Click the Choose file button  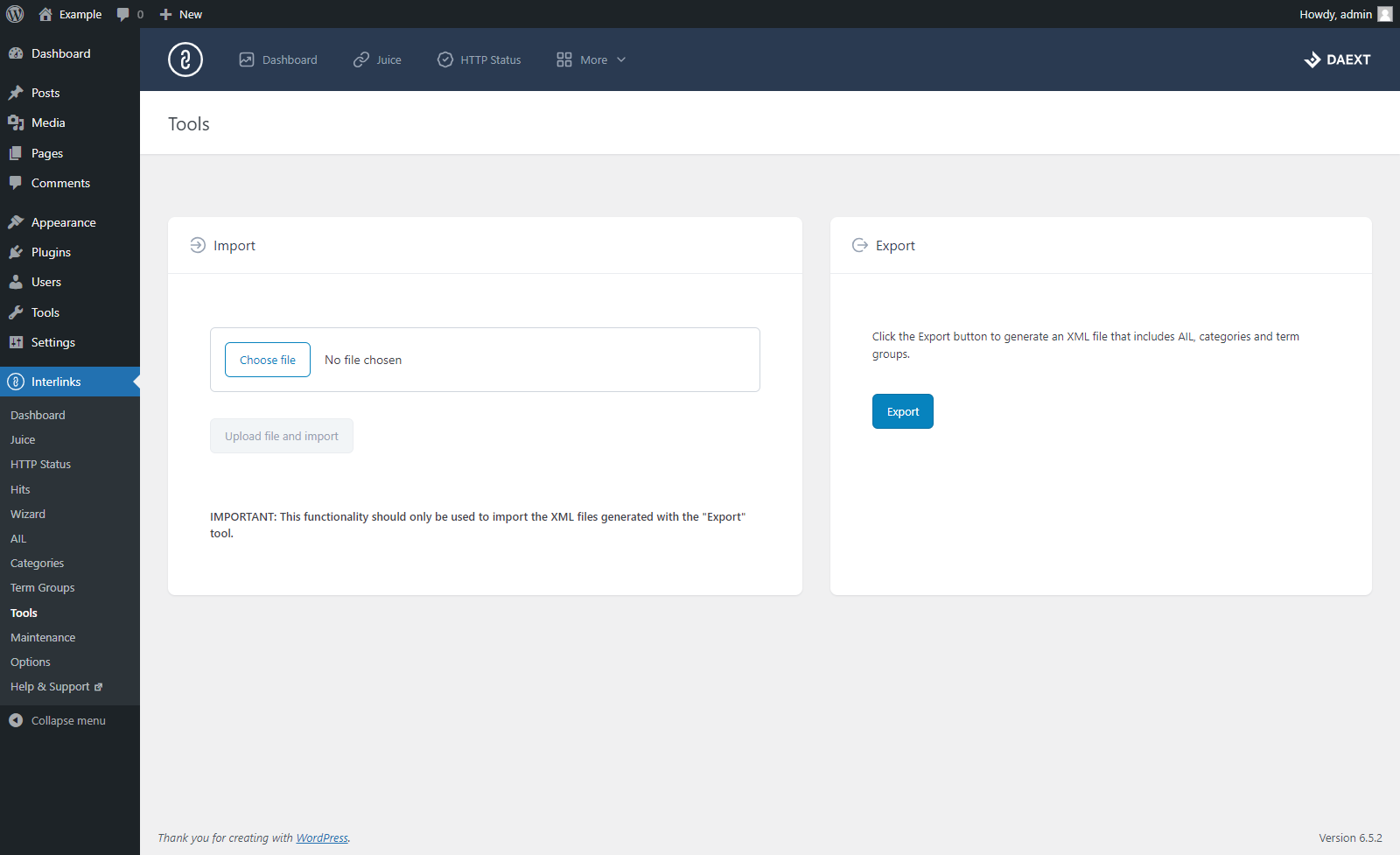tap(268, 360)
